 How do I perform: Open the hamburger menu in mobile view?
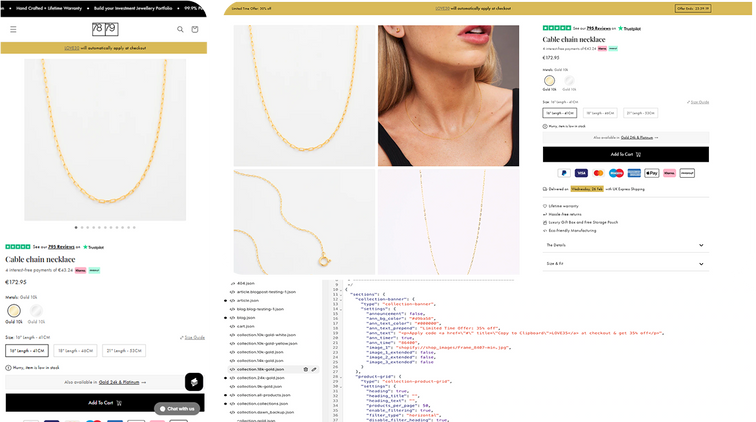[13, 29]
